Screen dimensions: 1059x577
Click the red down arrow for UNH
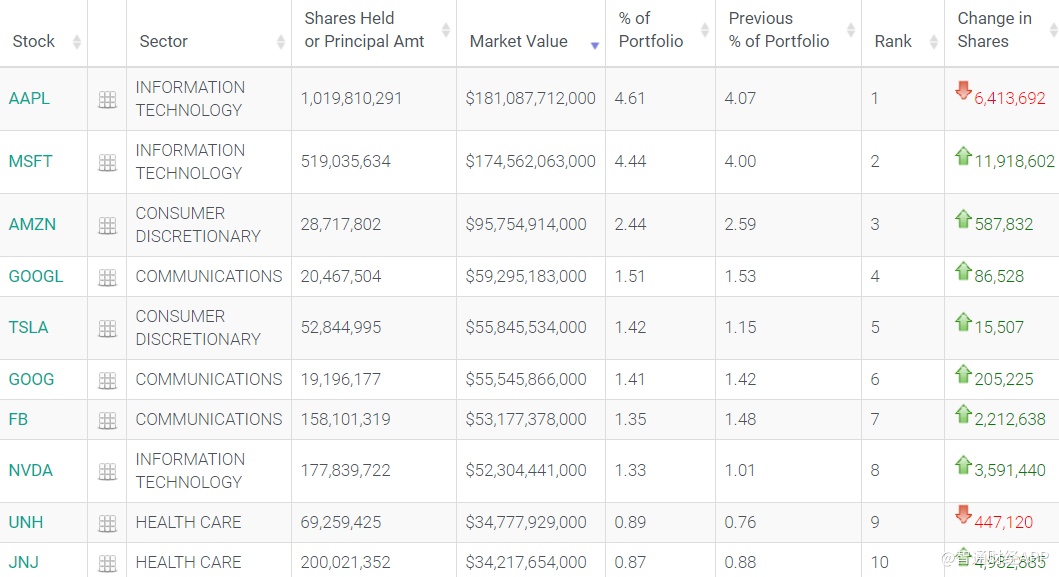click(964, 514)
